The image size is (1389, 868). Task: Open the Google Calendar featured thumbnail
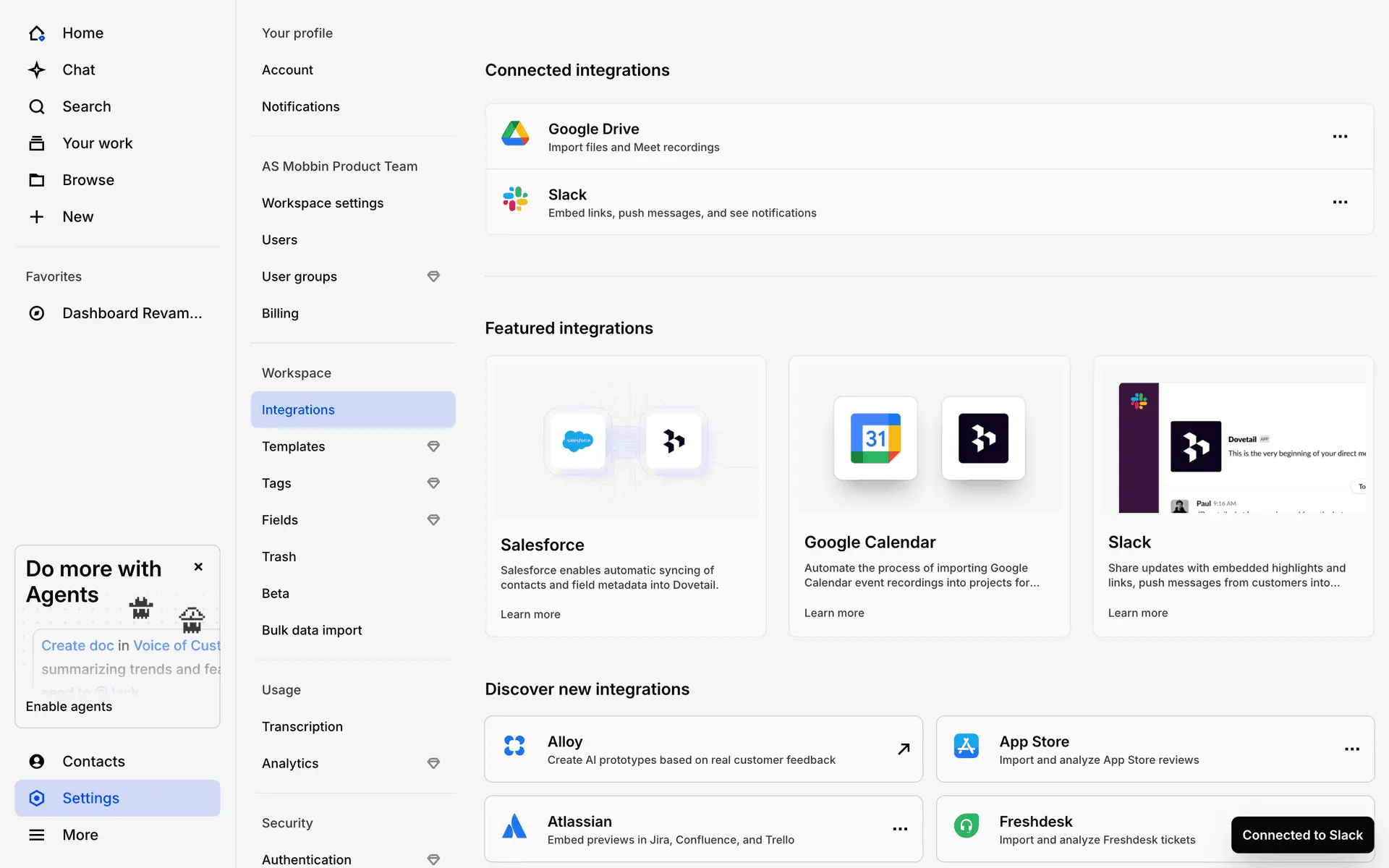[x=929, y=438]
